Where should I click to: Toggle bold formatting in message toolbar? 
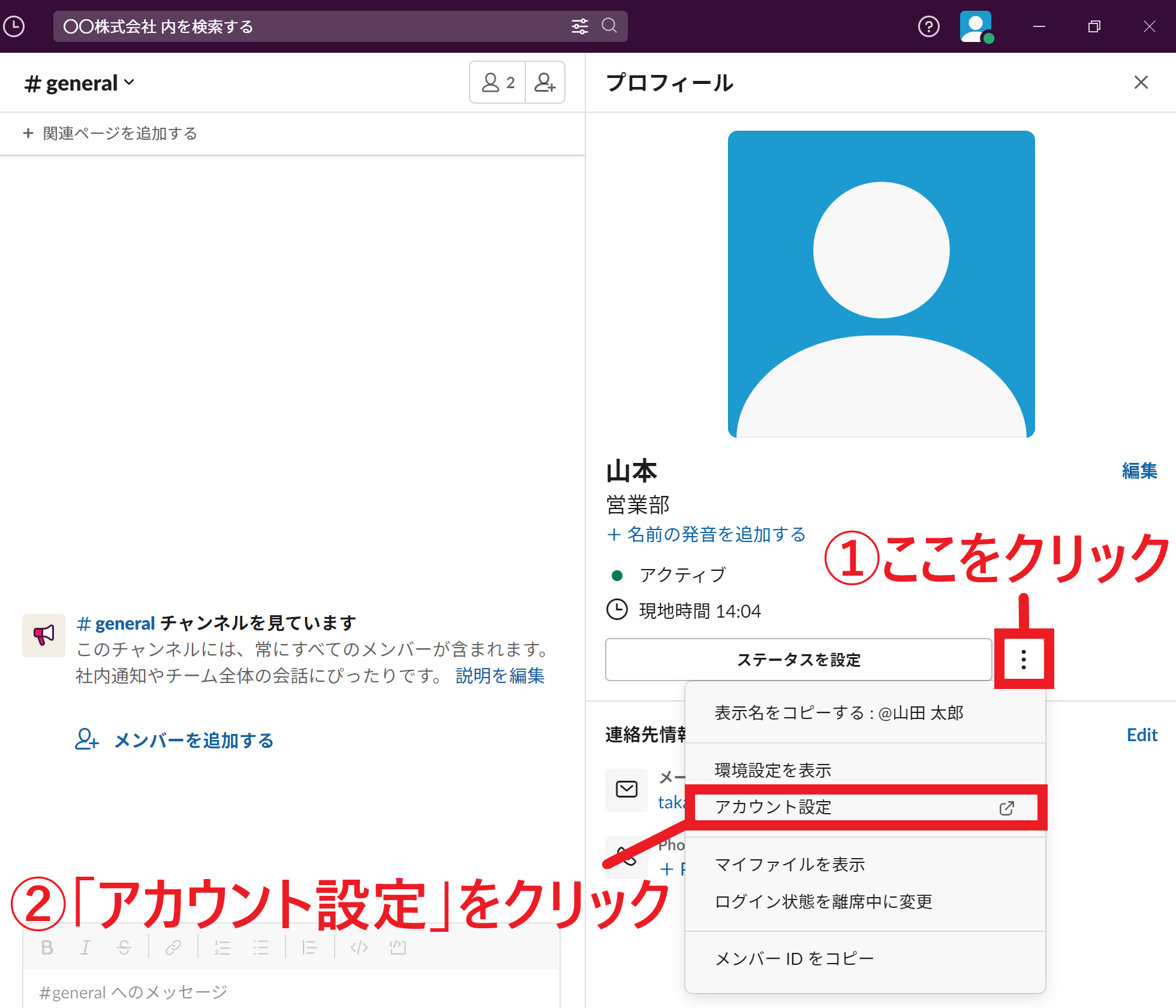point(47,947)
